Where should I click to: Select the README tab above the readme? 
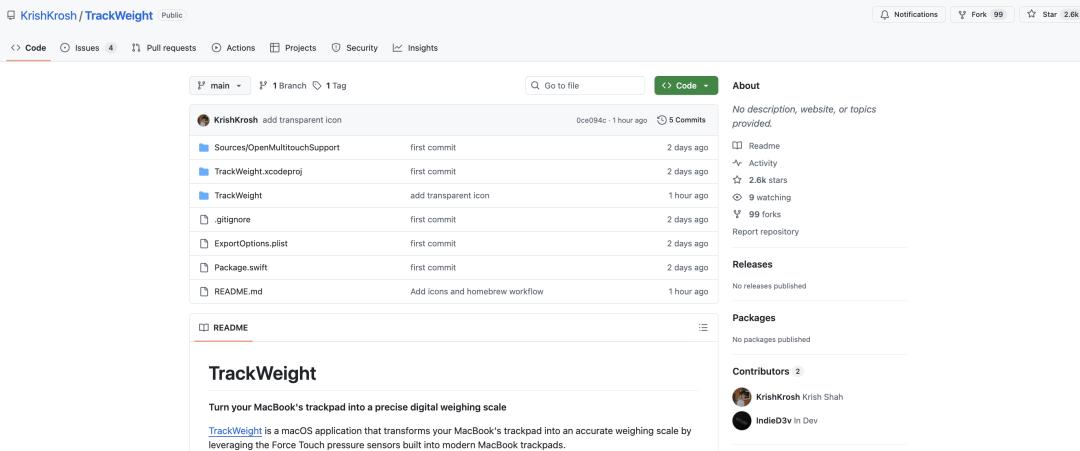(x=223, y=328)
